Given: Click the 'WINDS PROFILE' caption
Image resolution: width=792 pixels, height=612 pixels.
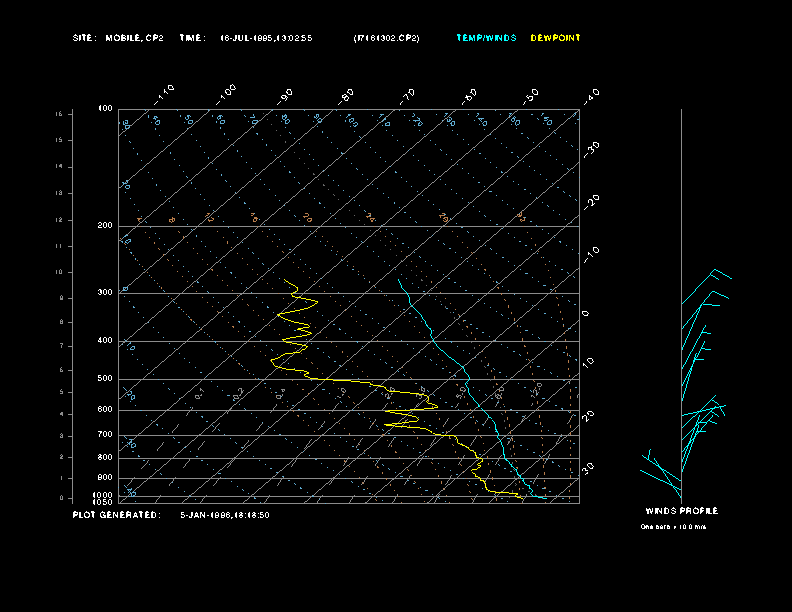Looking at the screenshot, I should click(x=681, y=511).
